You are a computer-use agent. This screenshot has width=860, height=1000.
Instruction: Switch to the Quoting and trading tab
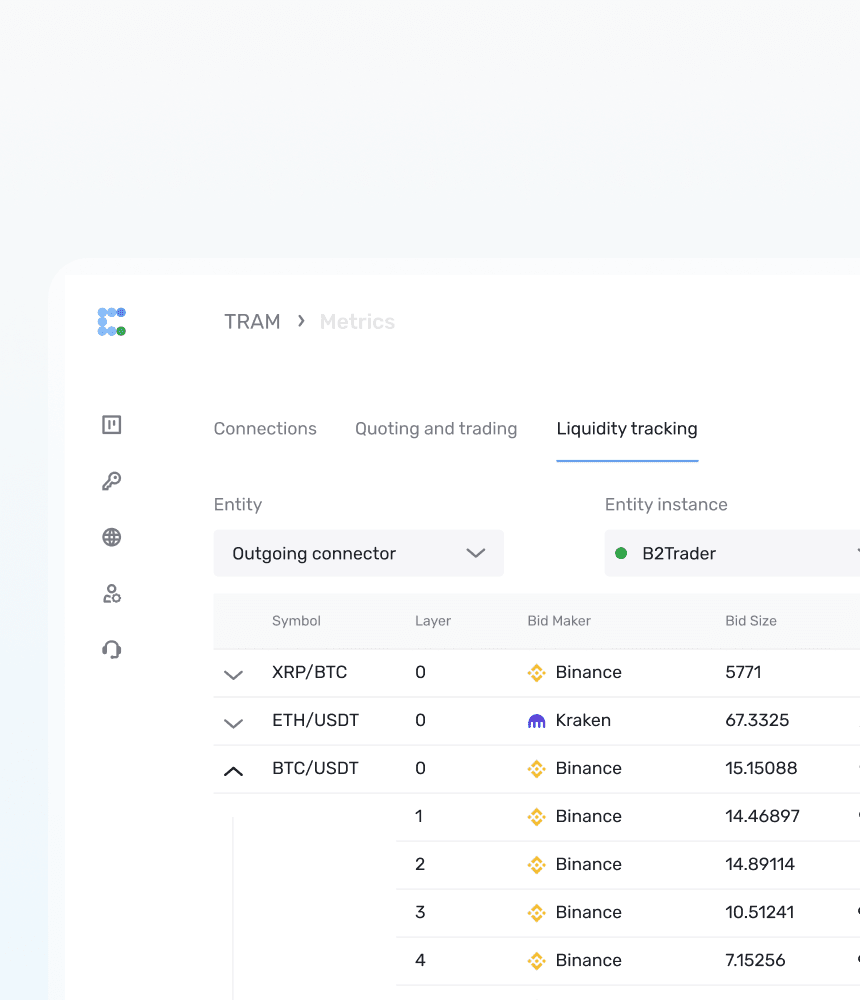436,429
